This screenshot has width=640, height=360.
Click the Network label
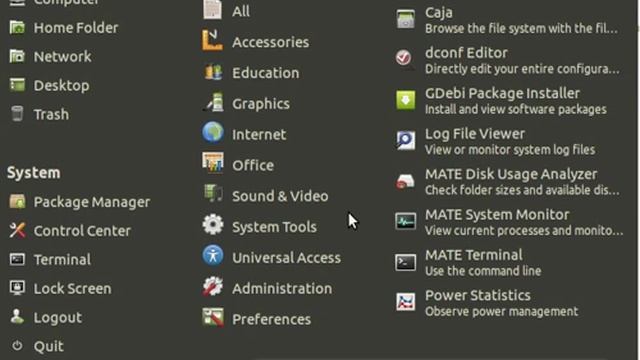tap(62, 57)
